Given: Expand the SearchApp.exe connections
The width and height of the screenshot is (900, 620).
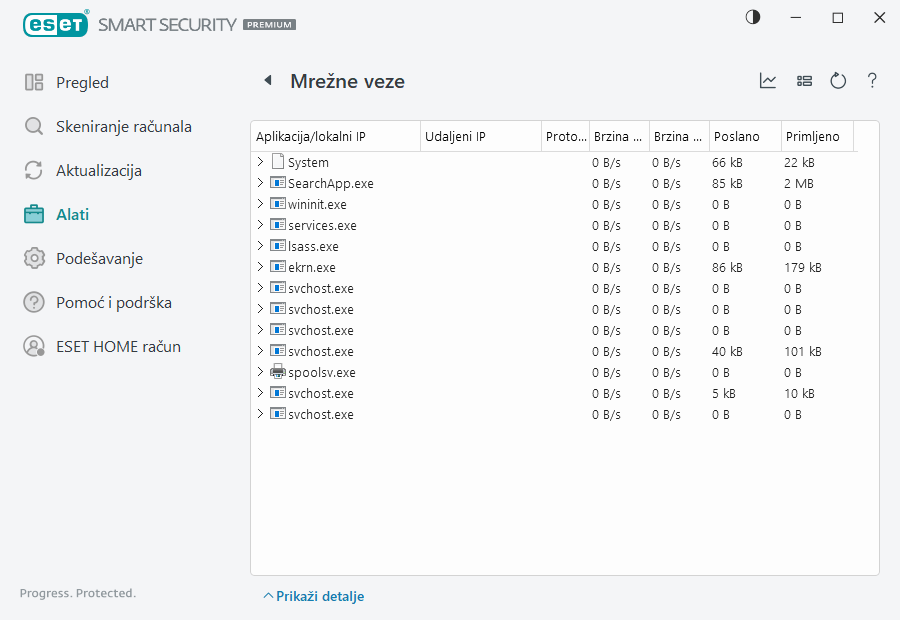Looking at the screenshot, I should [261, 183].
